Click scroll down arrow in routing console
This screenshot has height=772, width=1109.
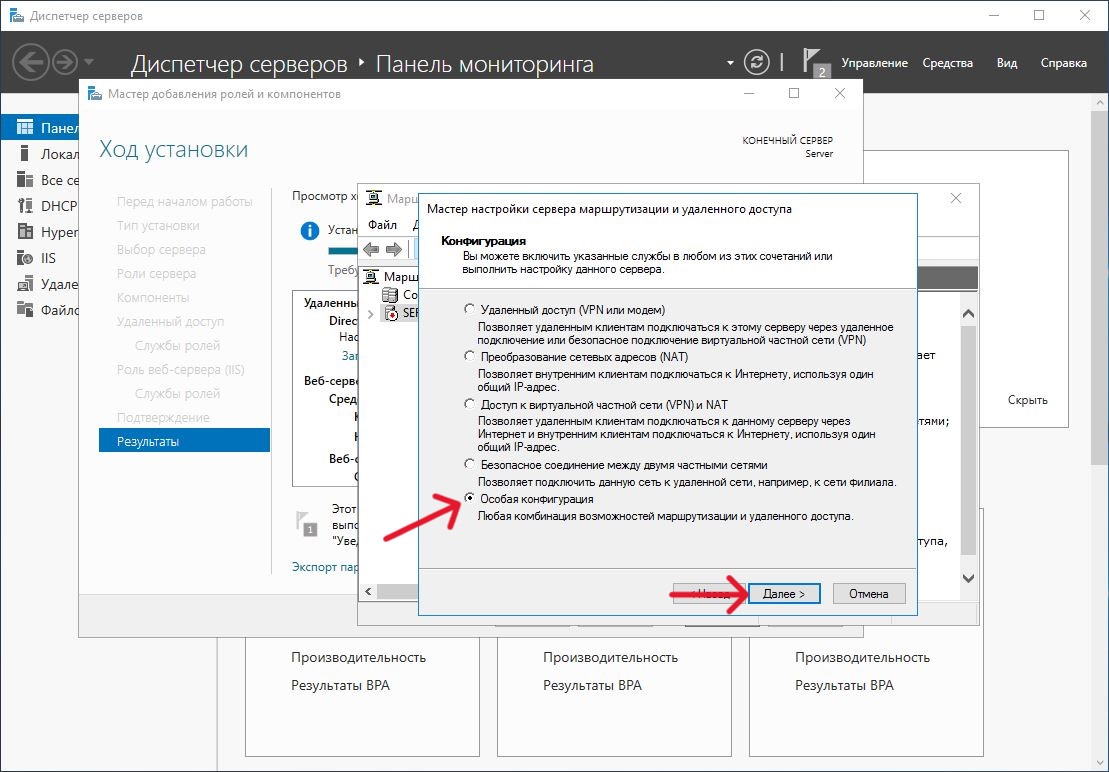coord(968,578)
